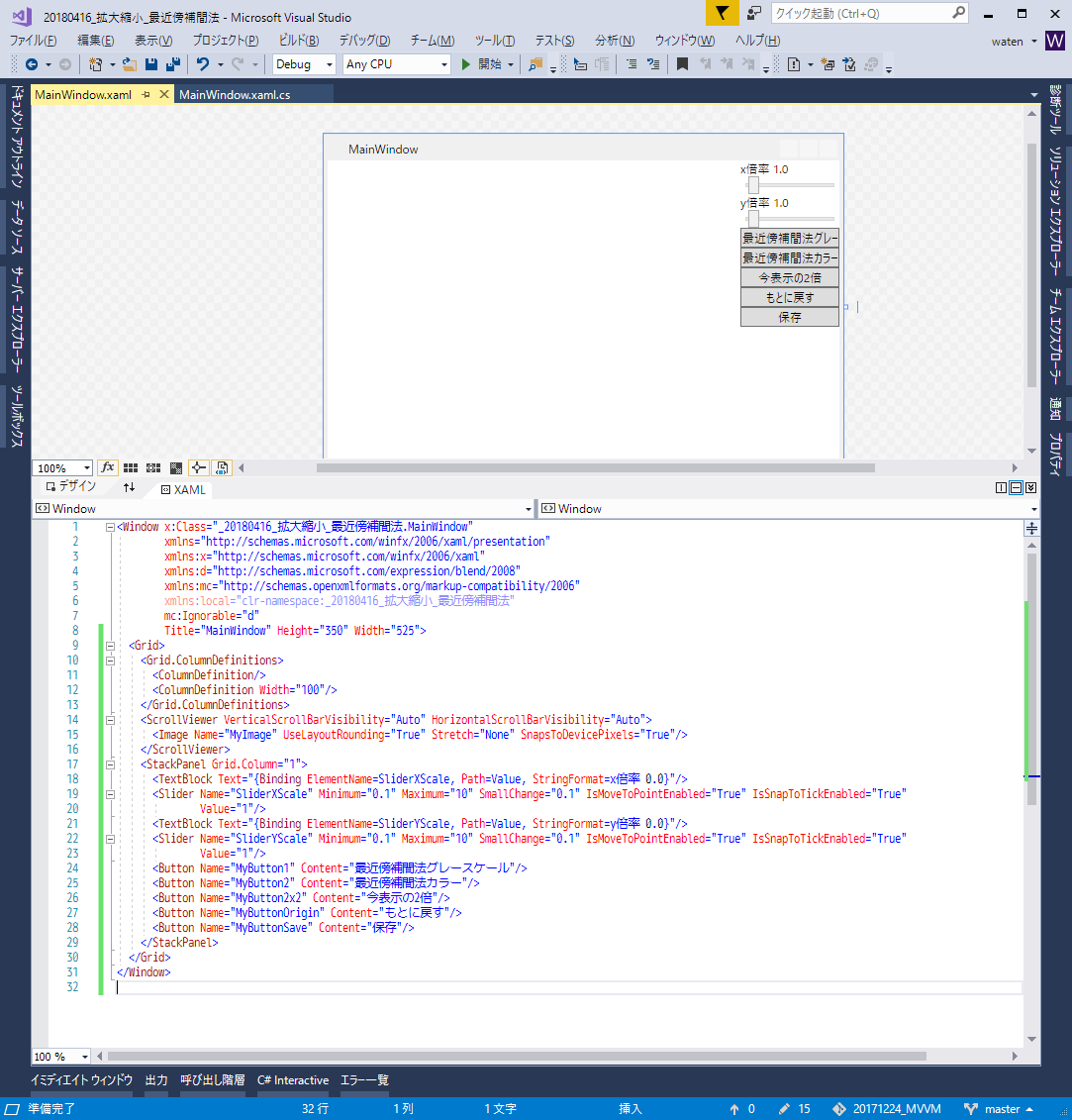Click the x倍率 slider thumb
This screenshot has width=1072, height=1120.
tap(752, 185)
